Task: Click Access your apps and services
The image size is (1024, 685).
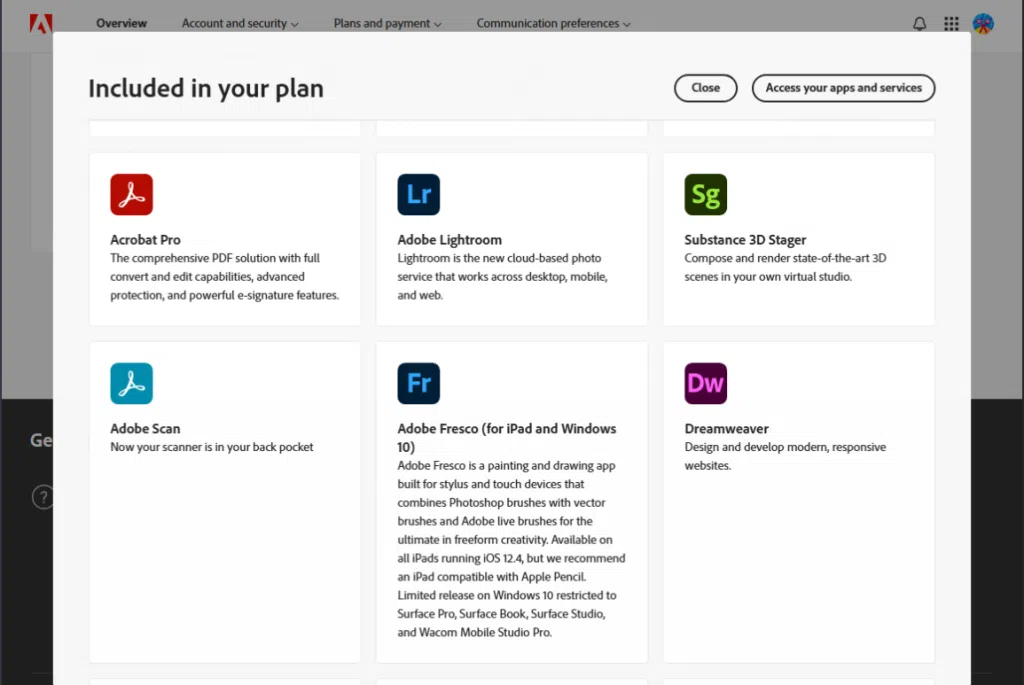Action: tap(843, 88)
